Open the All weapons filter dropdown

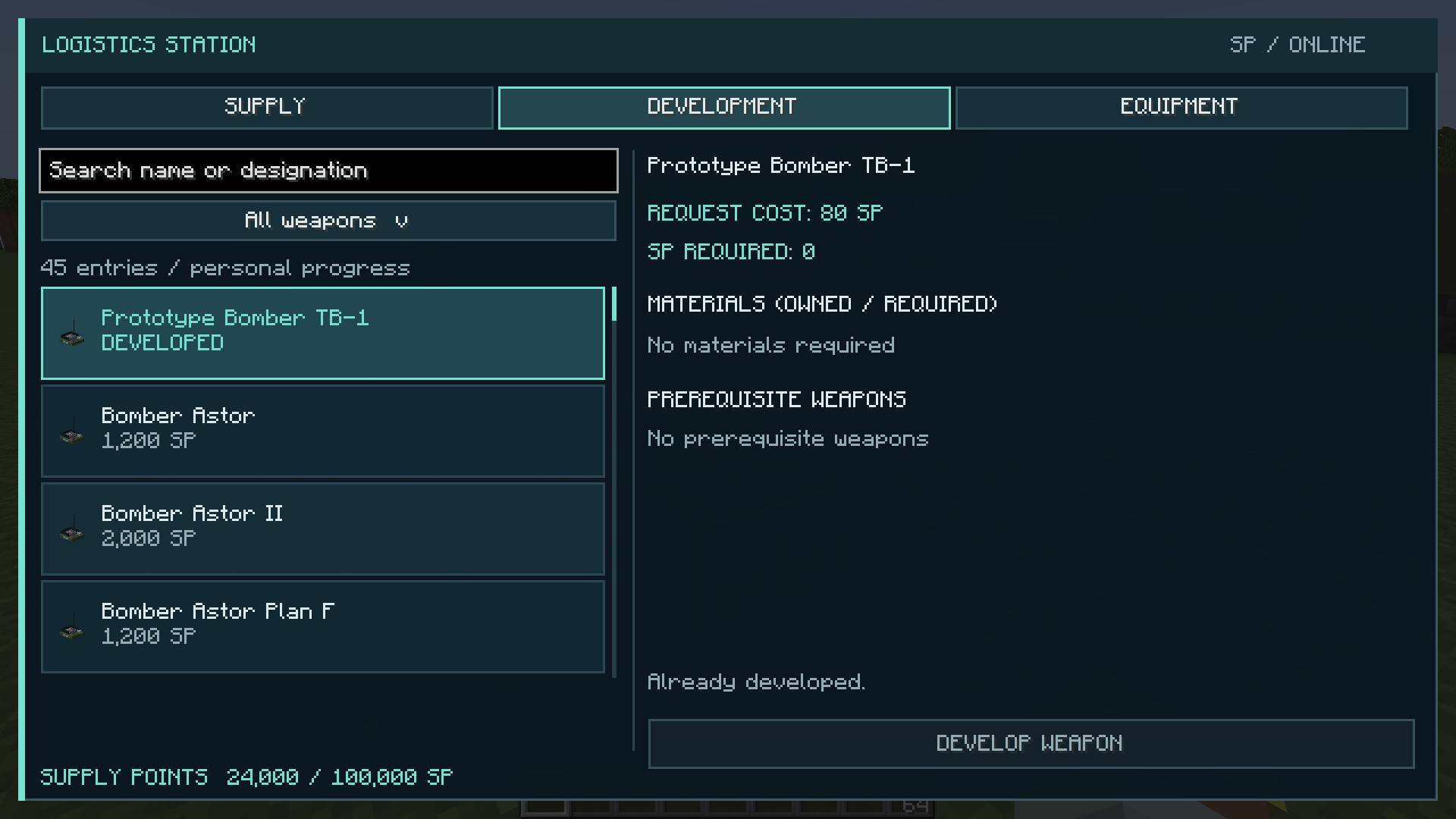coord(328,221)
